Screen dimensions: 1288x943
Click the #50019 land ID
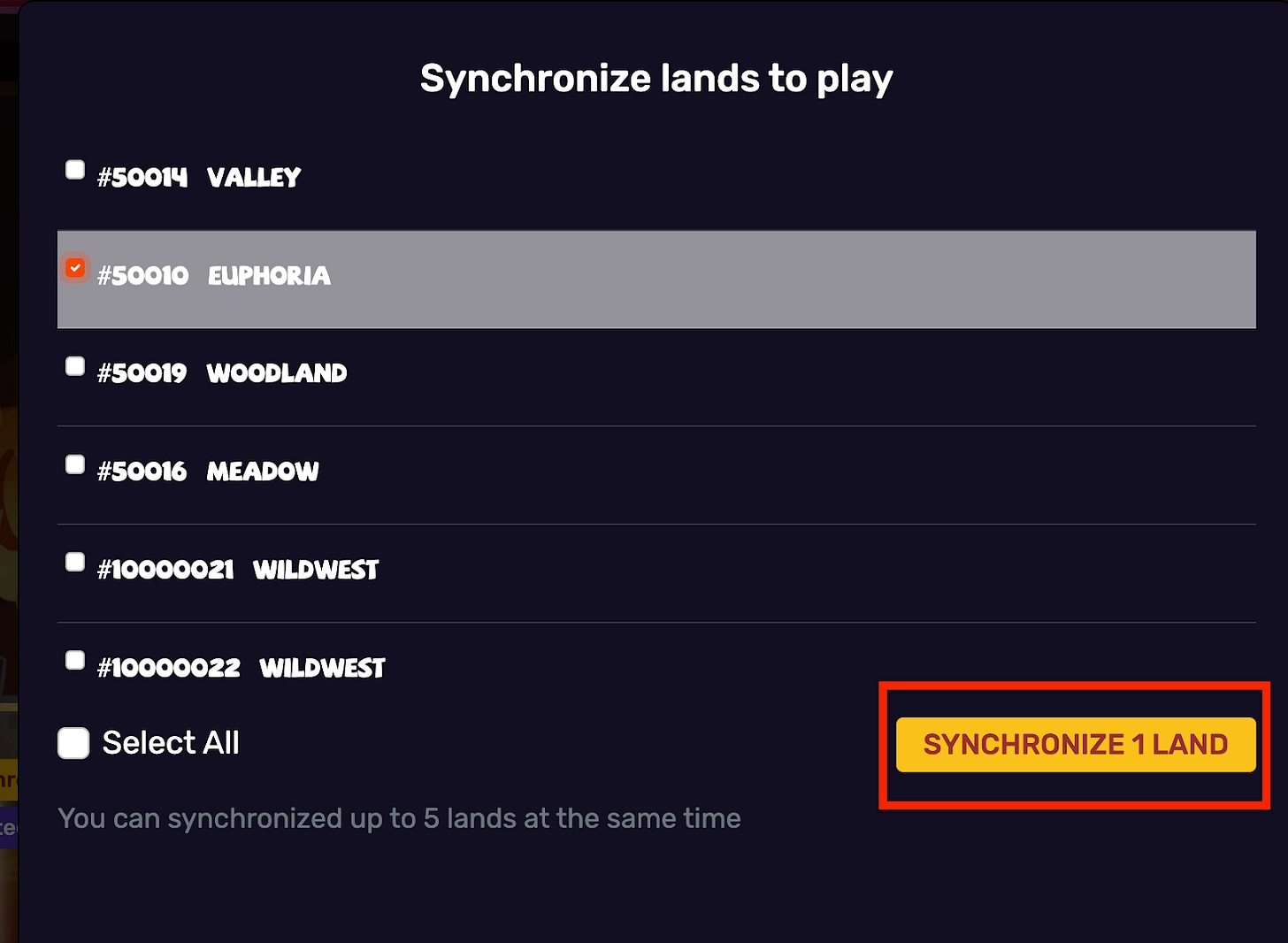142,373
